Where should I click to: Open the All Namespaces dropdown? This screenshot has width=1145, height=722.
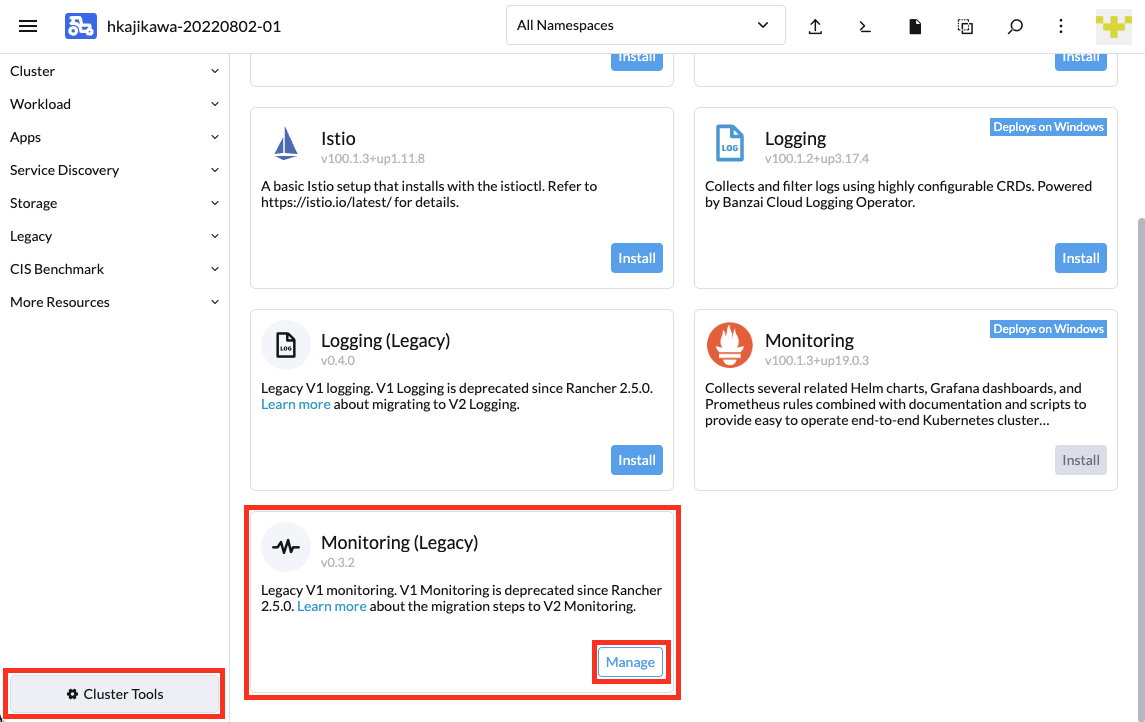pyautogui.click(x=646, y=26)
